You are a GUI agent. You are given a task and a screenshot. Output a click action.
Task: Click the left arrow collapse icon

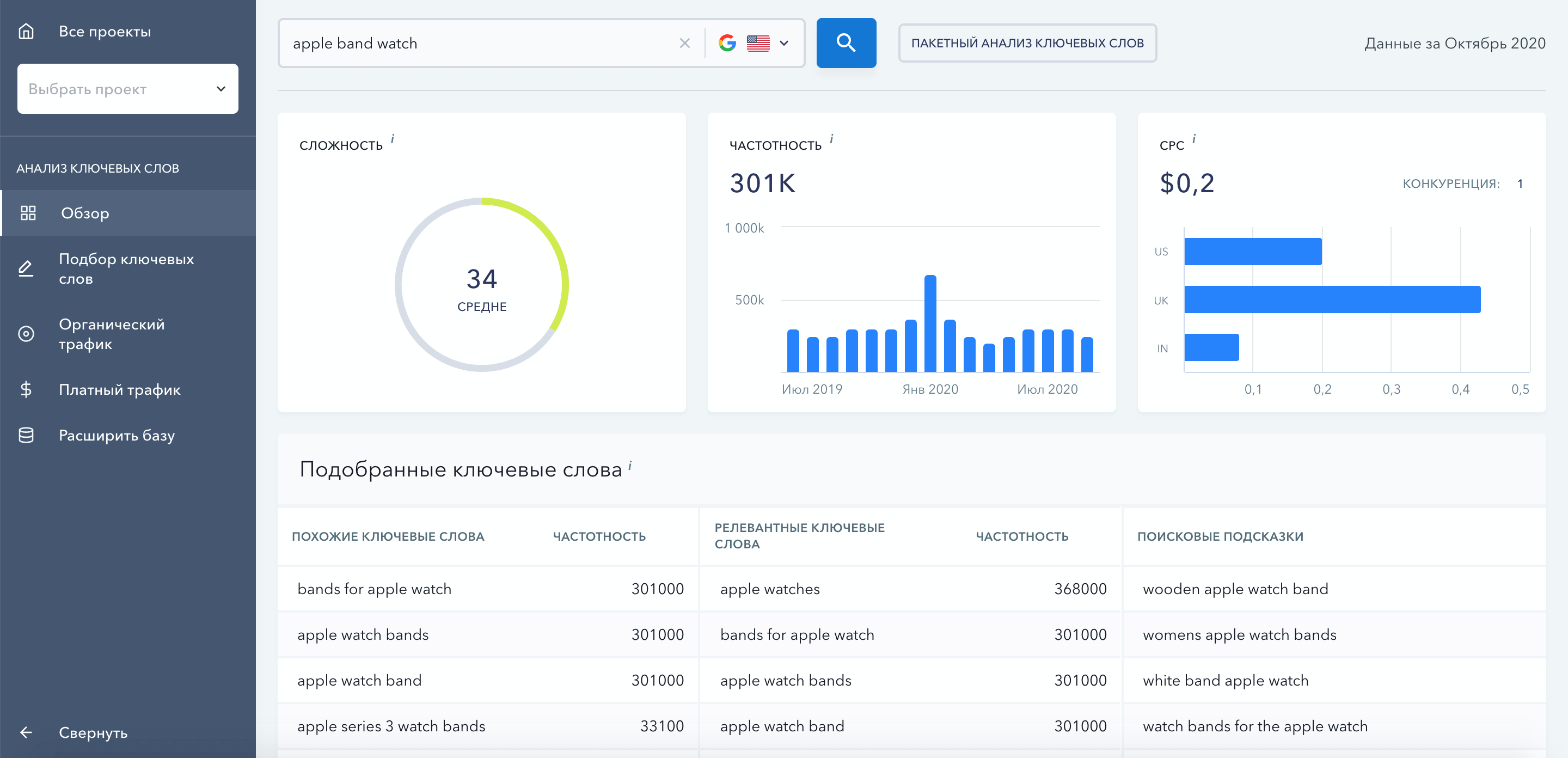26,732
